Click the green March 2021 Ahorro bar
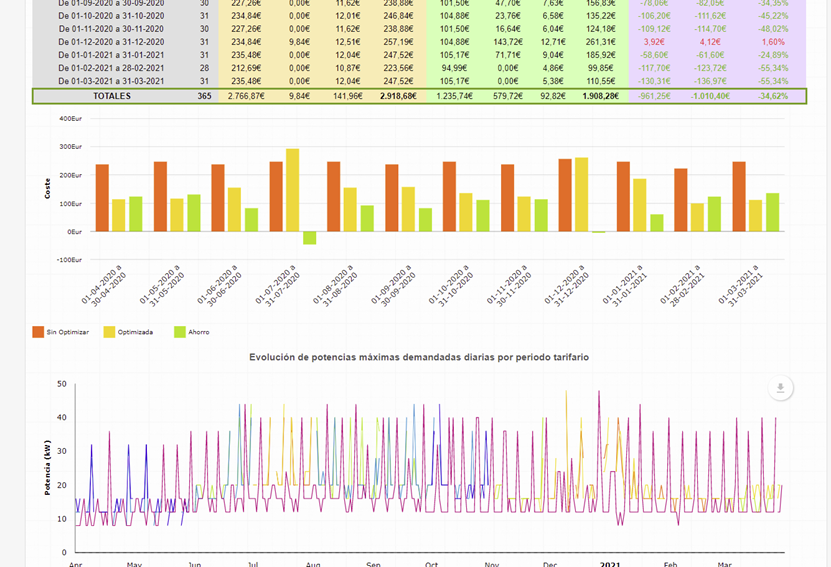This screenshot has height=567, width=831. 773,212
